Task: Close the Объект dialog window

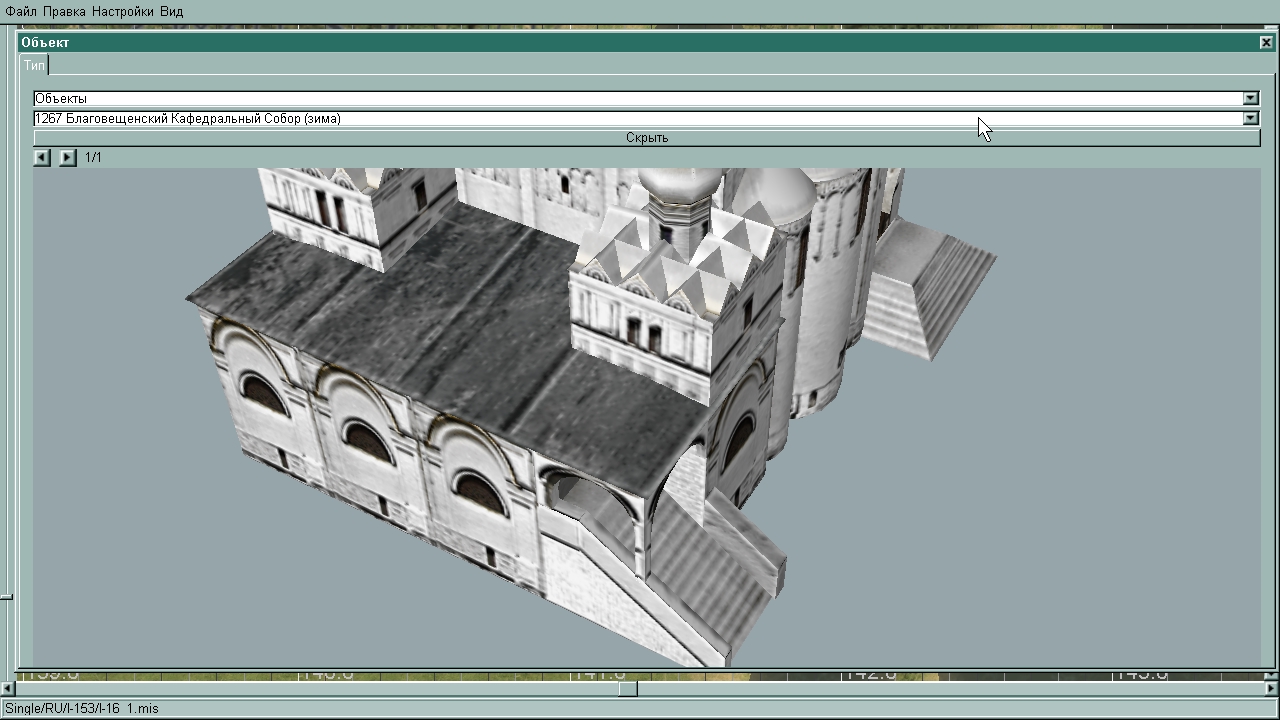Action: coord(1266,42)
